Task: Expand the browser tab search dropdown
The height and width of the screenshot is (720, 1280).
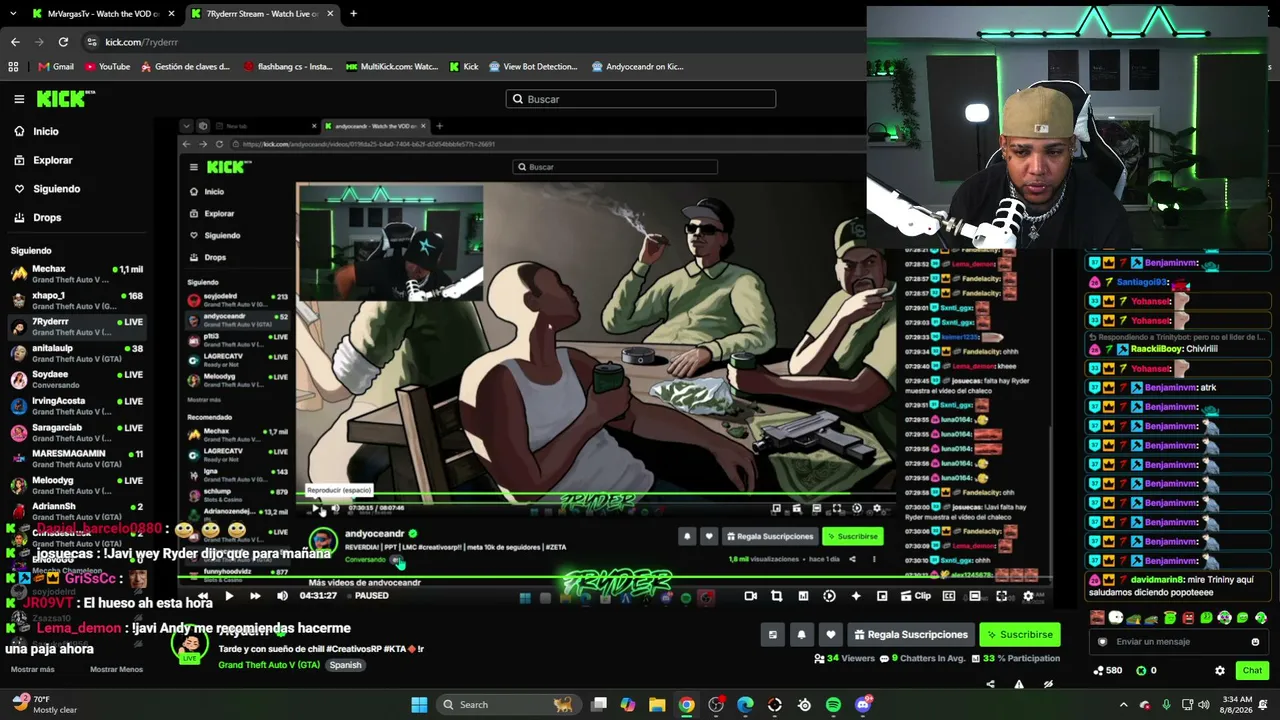Action: coord(11,14)
